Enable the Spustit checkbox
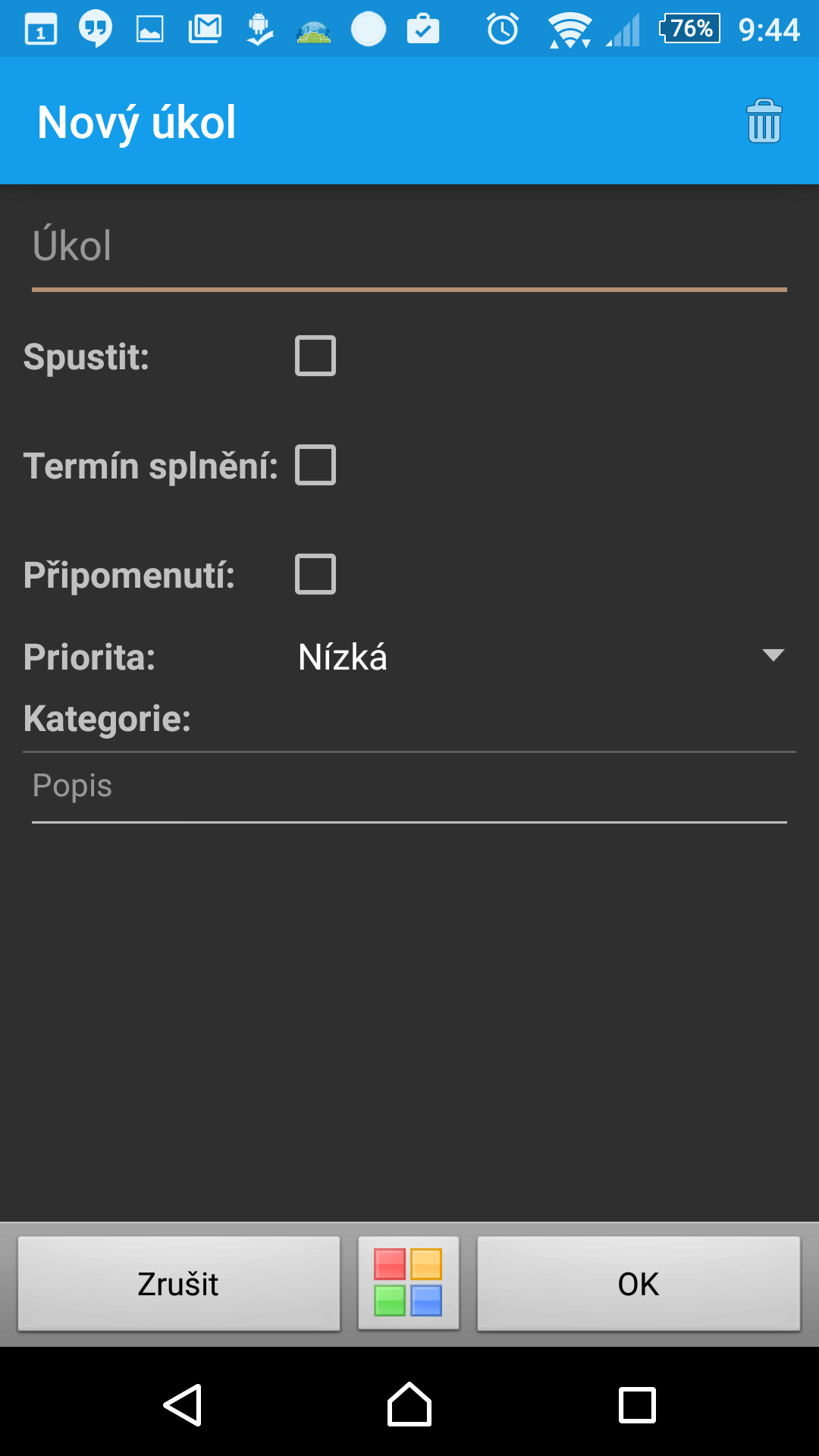Viewport: 819px width, 1456px height. tap(315, 356)
